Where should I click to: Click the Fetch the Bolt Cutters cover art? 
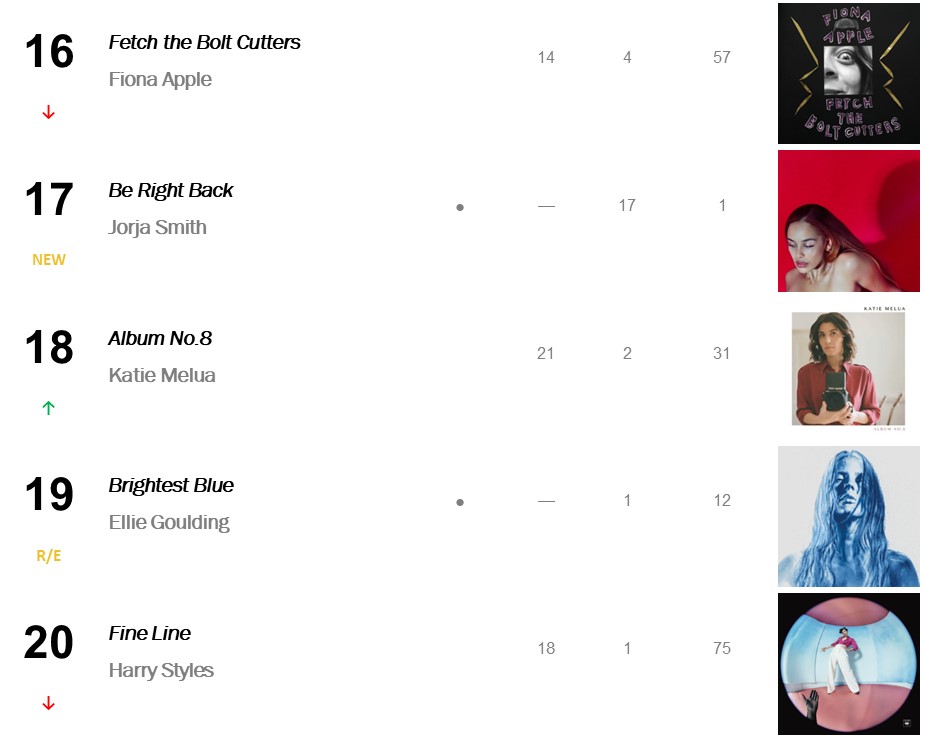click(x=848, y=73)
